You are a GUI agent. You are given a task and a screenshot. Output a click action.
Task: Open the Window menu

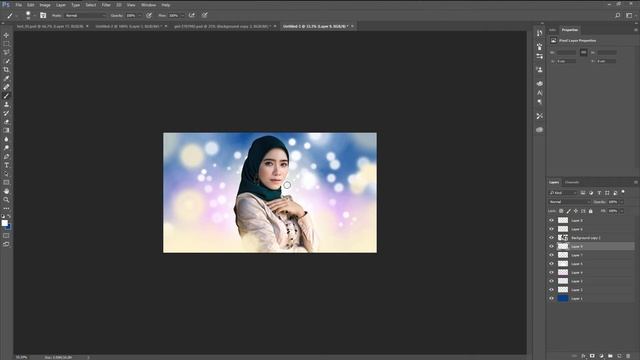click(x=148, y=5)
